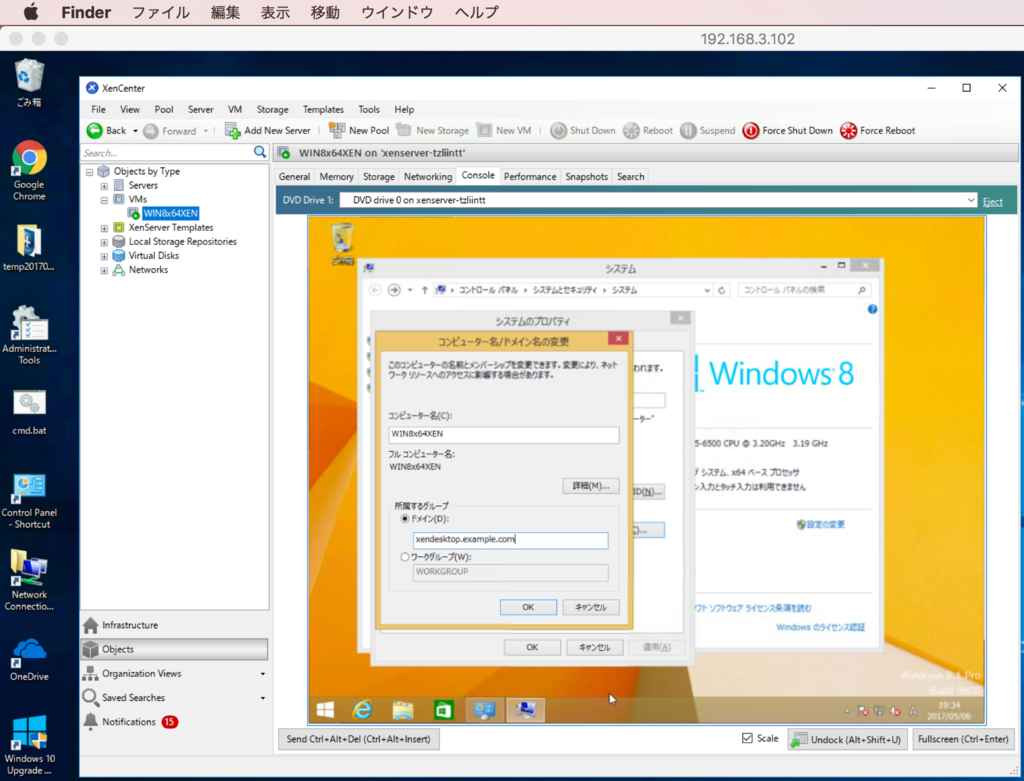Click Force Shut Down in toolbar
The height and width of the screenshot is (781, 1024).
click(788, 131)
